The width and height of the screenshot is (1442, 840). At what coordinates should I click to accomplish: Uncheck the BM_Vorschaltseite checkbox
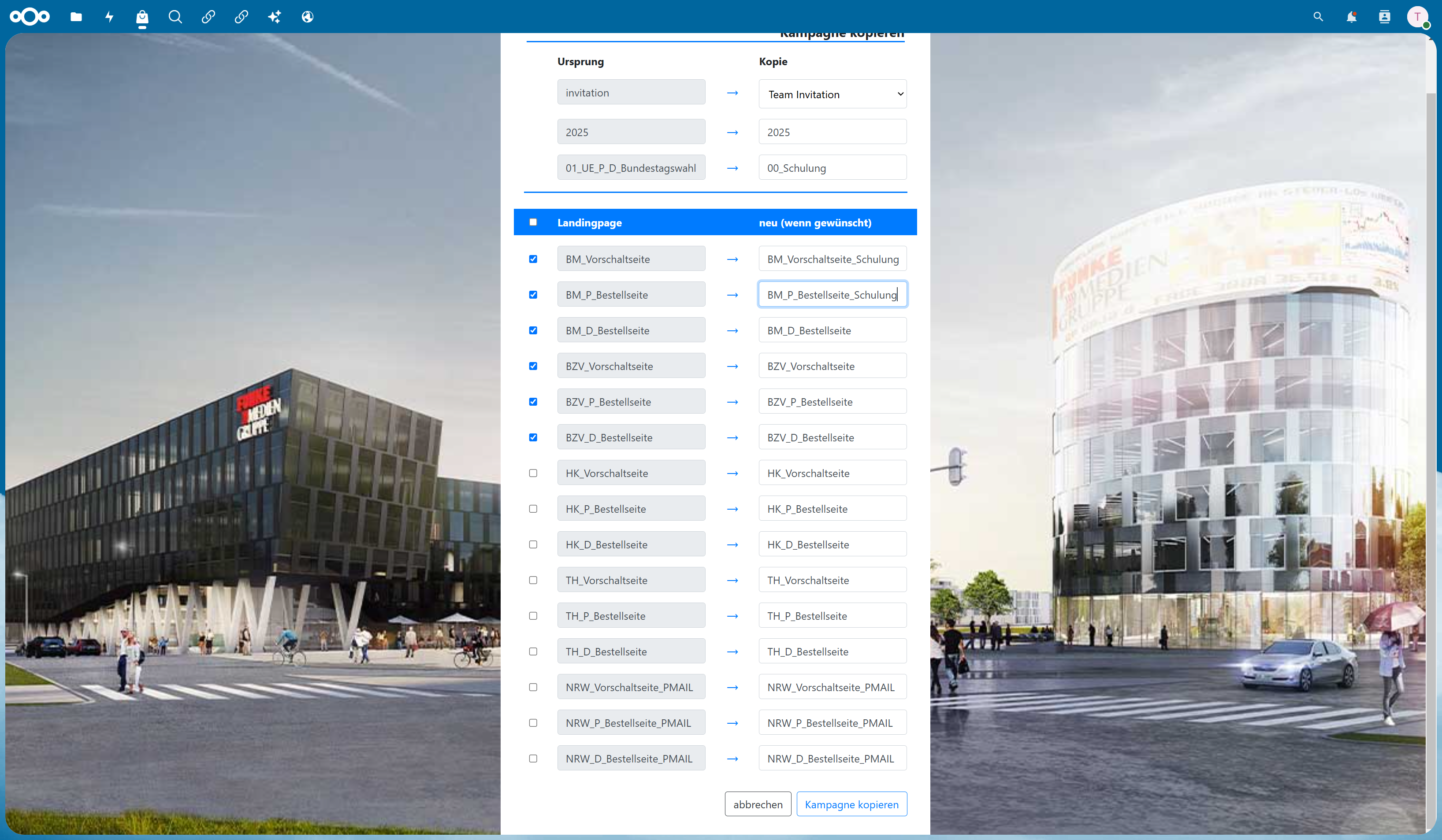533,259
